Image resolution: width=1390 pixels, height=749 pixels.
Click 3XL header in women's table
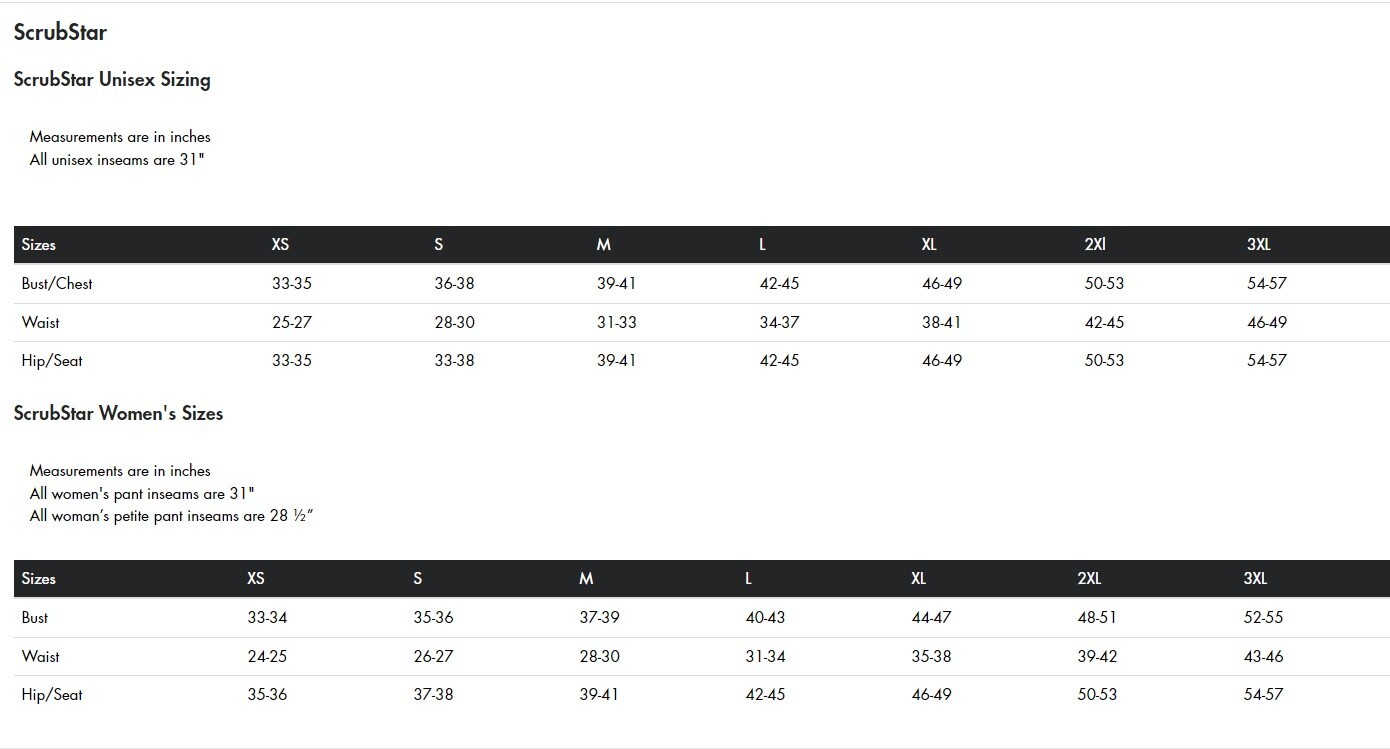pos(1255,578)
